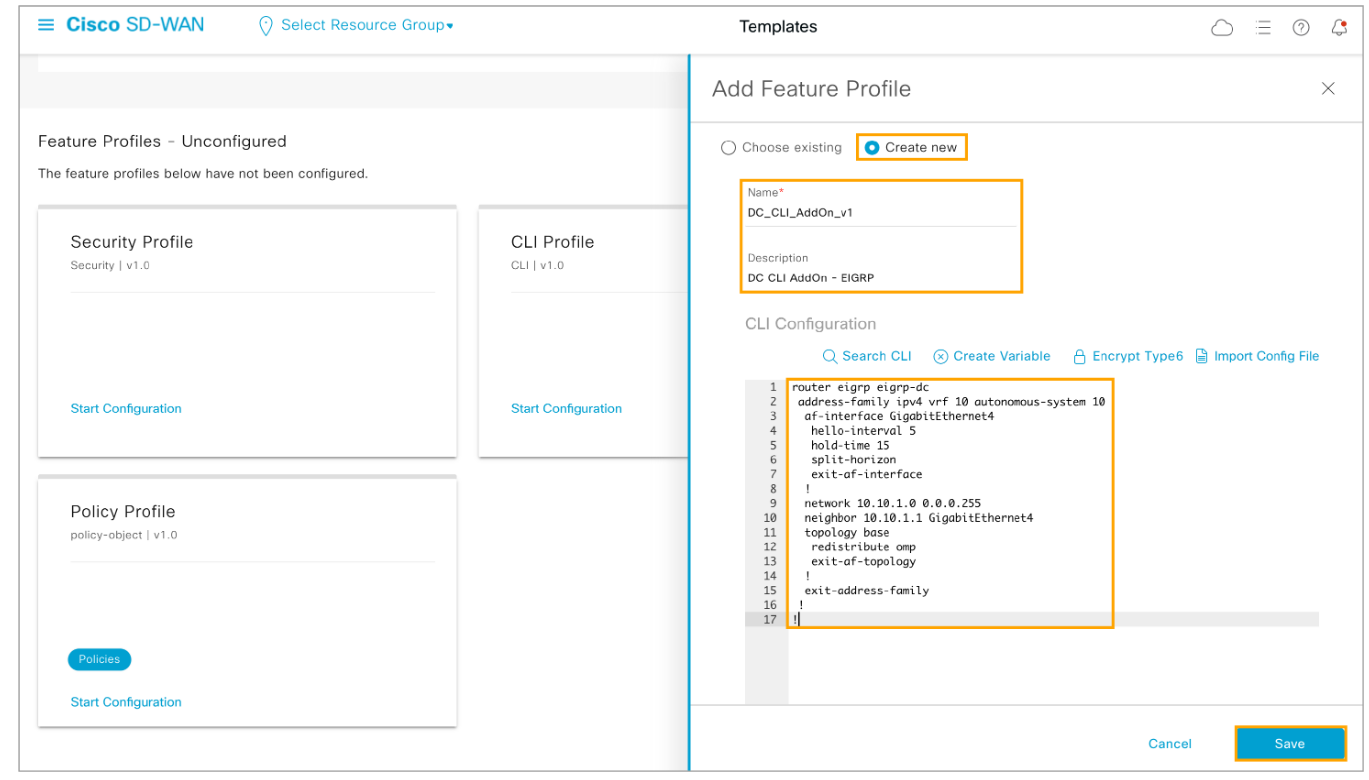Open the notifications bell icon
The width and height of the screenshot is (1369, 780).
click(x=1339, y=28)
